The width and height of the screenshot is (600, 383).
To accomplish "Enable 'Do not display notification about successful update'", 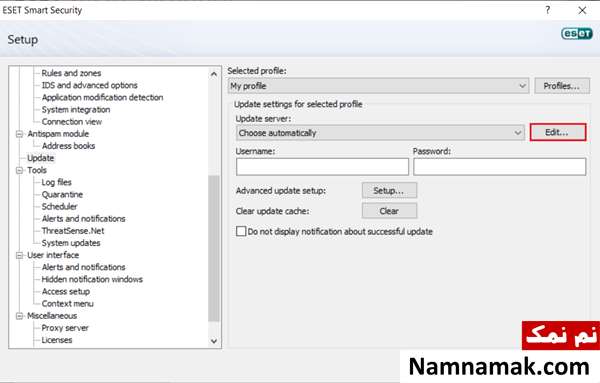I will 241,231.
